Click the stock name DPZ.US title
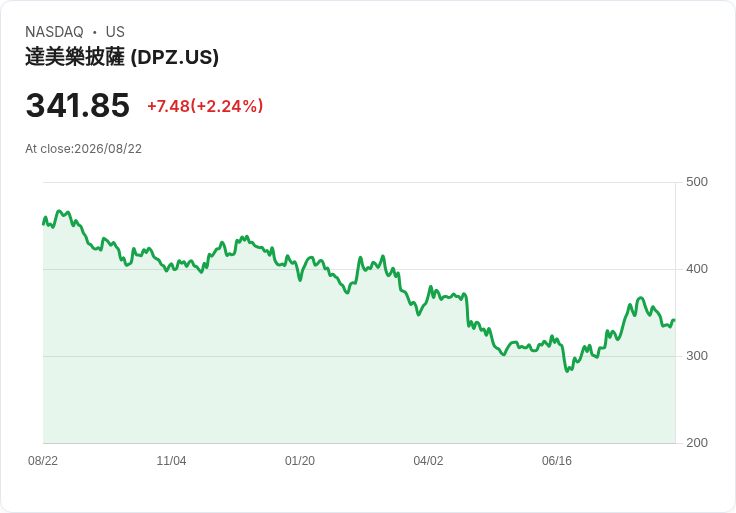The height and width of the screenshot is (513, 736). click(x=122, y=57)
